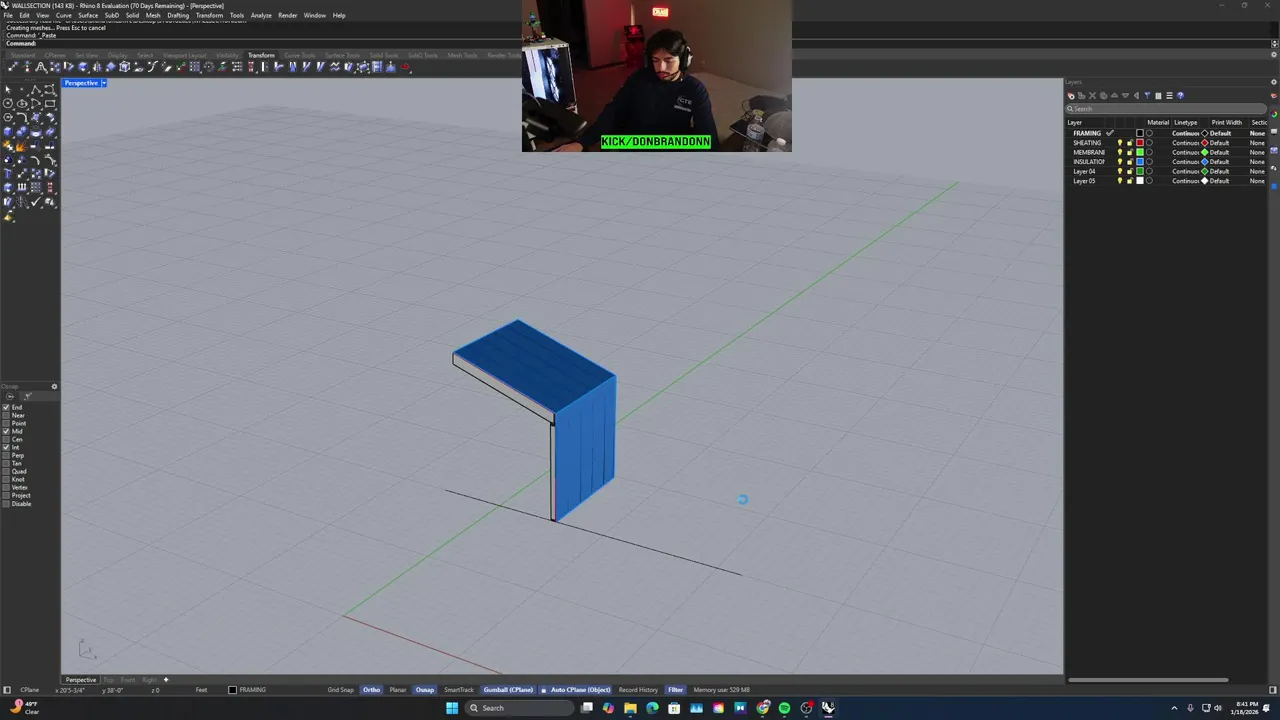Click the delete layer X icon

click(1092, 96)
